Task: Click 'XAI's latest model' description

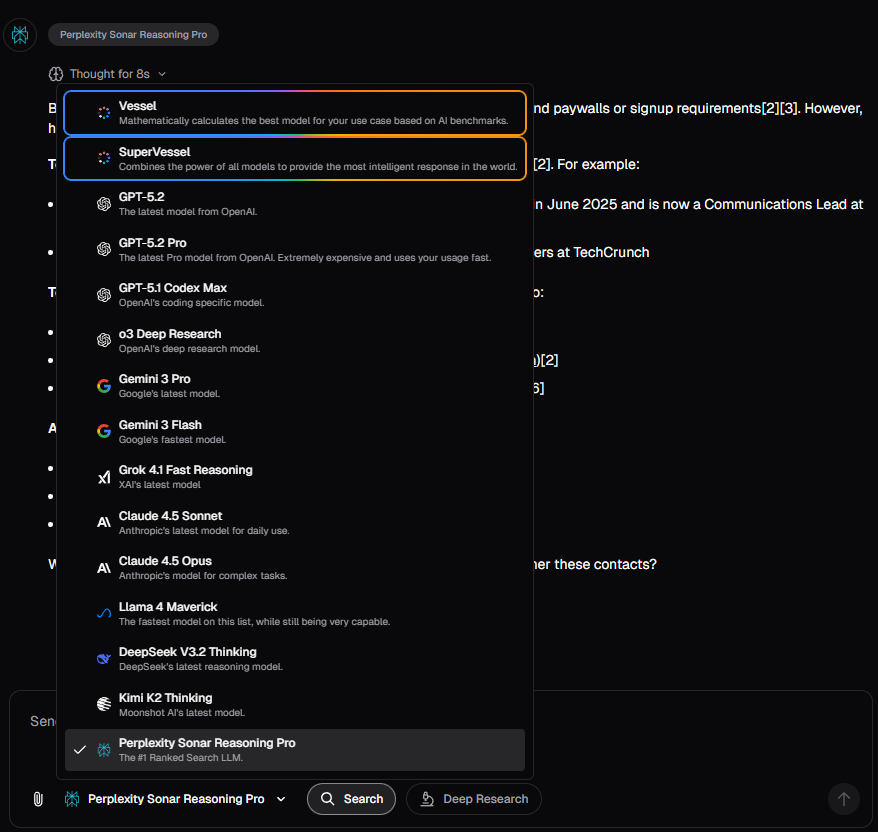Action: click(x=160, y=485)
